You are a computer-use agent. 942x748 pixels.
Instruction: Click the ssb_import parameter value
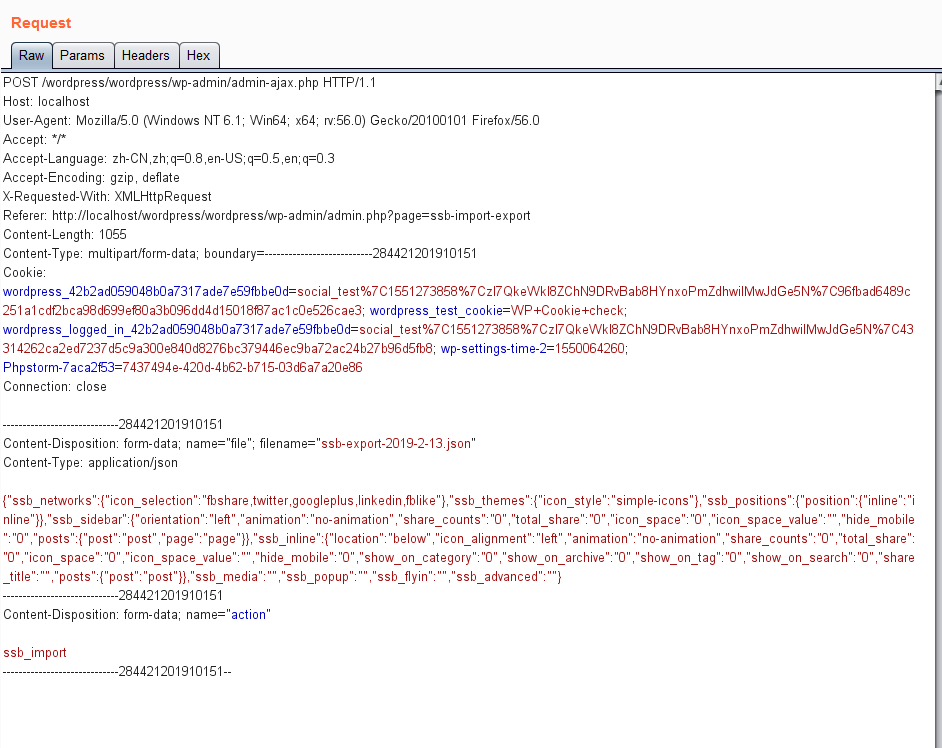click(x=35, y=653)
